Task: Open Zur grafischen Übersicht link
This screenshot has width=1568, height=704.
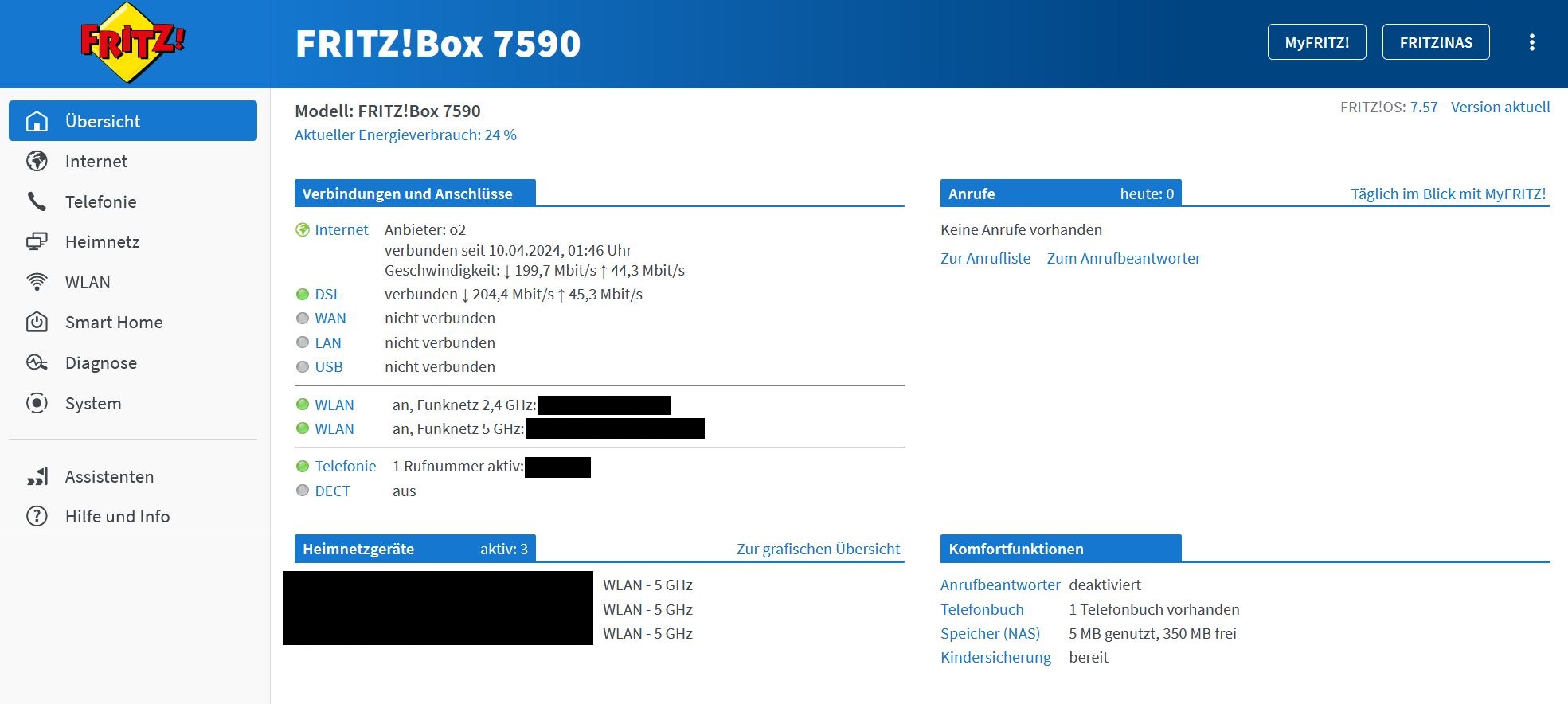Action: (x=819, y=550)
